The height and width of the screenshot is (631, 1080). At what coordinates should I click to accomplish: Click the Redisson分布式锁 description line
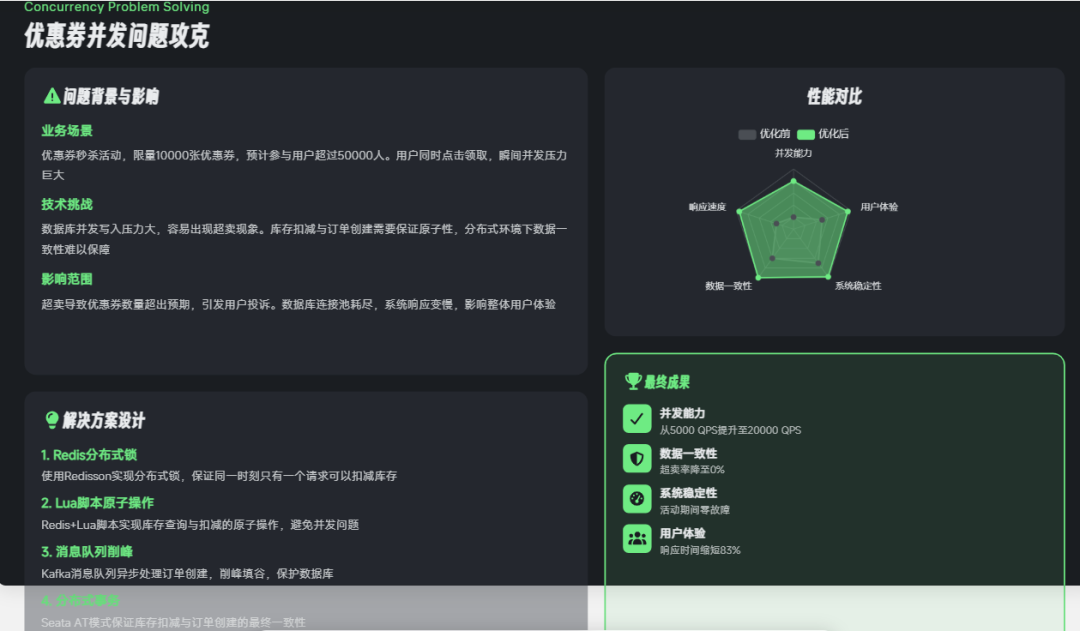click(219, 476)
